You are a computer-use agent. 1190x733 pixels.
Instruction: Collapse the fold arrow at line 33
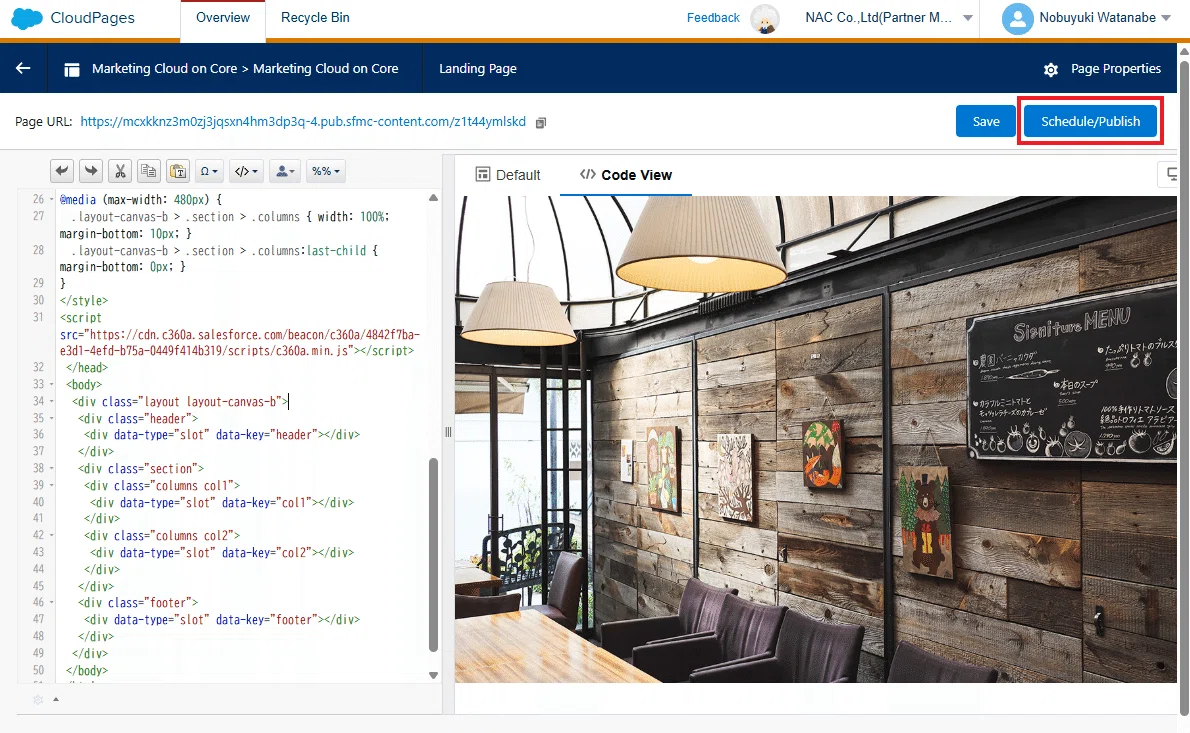[x=52, y=385]
